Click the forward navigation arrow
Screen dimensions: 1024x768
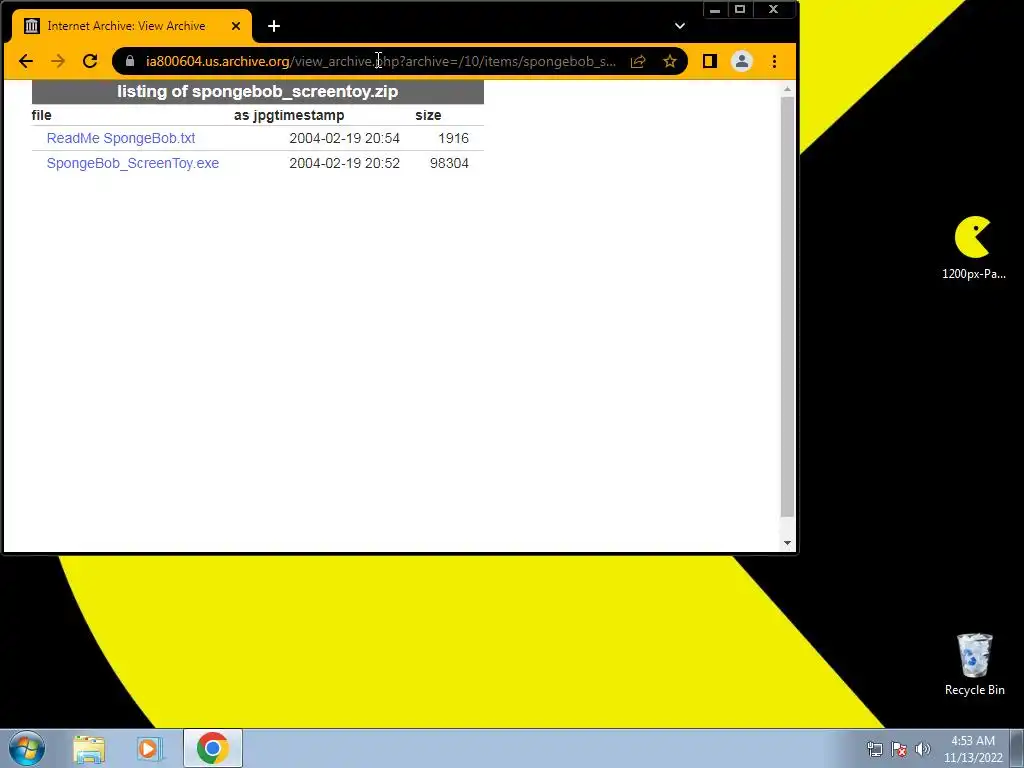[58, 61]
